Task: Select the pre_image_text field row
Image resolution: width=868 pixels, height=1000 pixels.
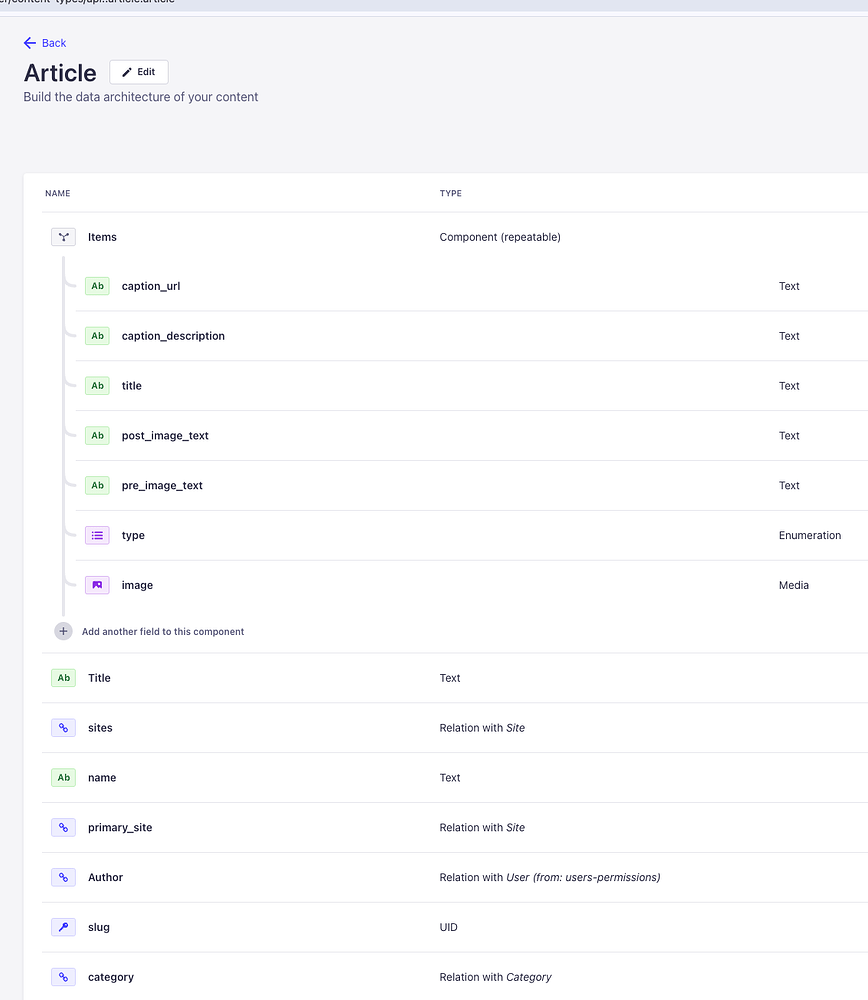Action: [472, 485]
